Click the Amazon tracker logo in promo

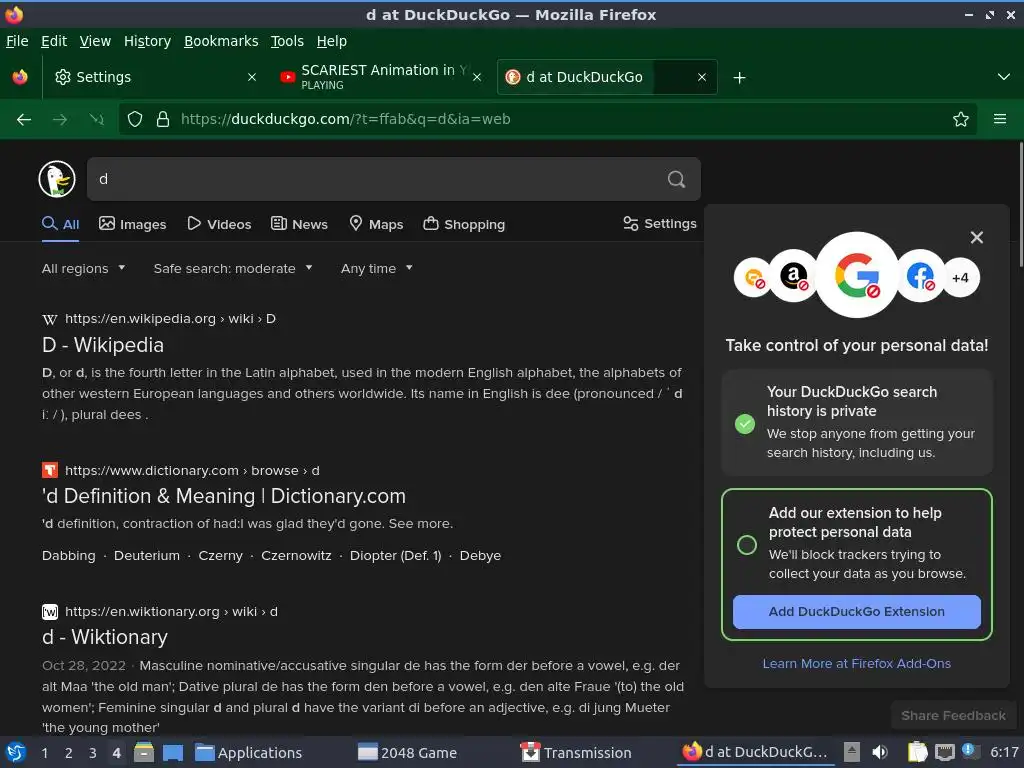coord(793,276)
